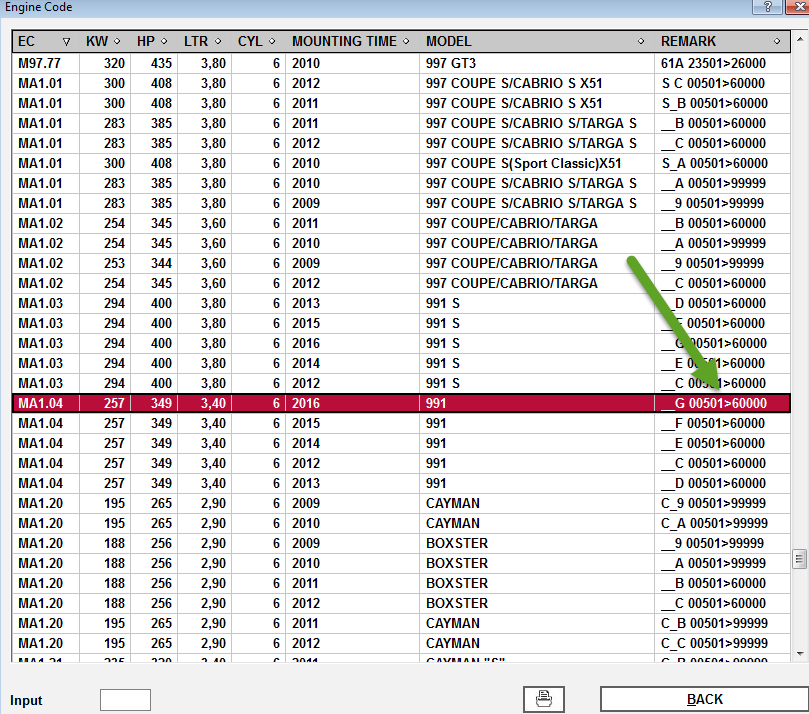Select the 997 COUPE S(Sport Classic)X51 row
Image resolution: width=809 pixels, height=714 pixels.
(x=400, y=163)
